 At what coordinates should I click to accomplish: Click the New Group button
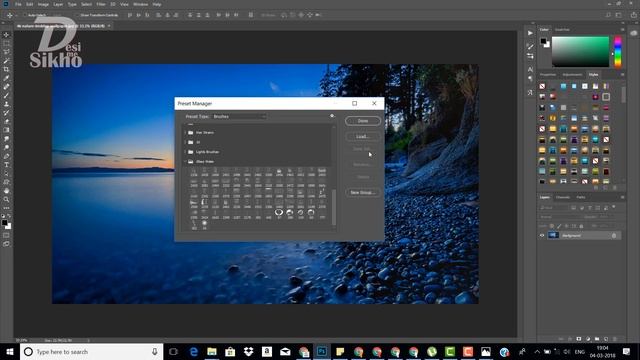click(x=363, y=192)
